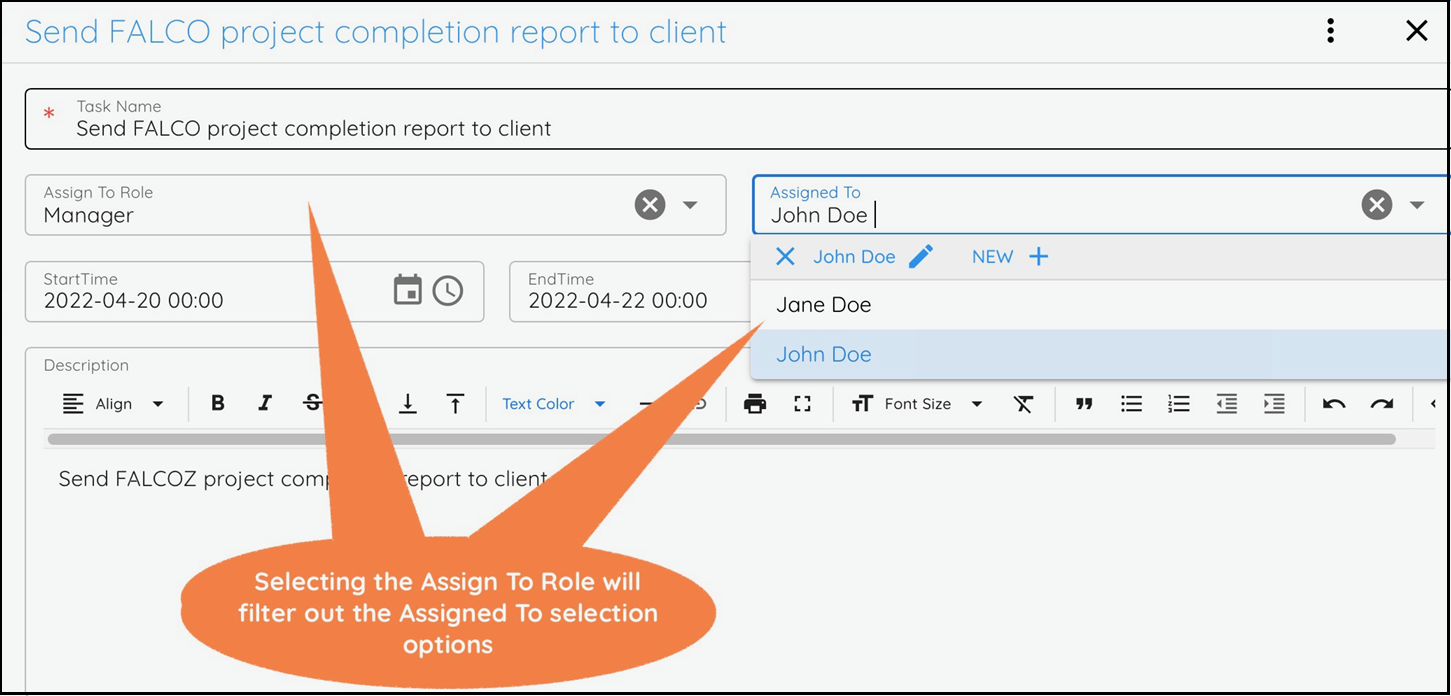This screenshot has height=696, width=1451.
Task: Open the StartTime calendar picker
Action: (408, 290)
